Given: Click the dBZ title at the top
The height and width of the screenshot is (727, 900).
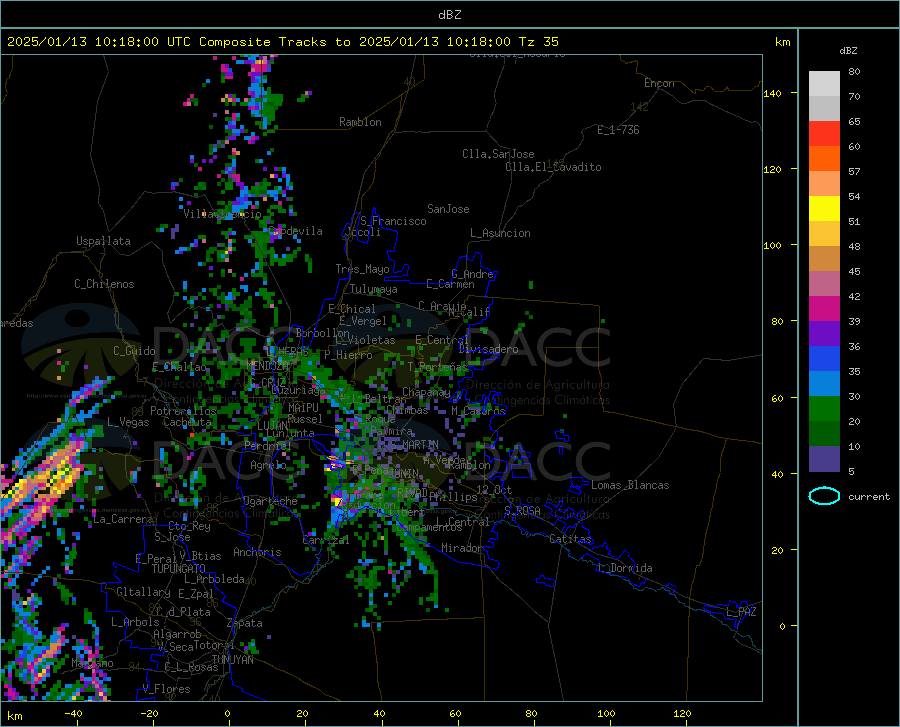Looking at the screenshot, I should tap(449, 15).
